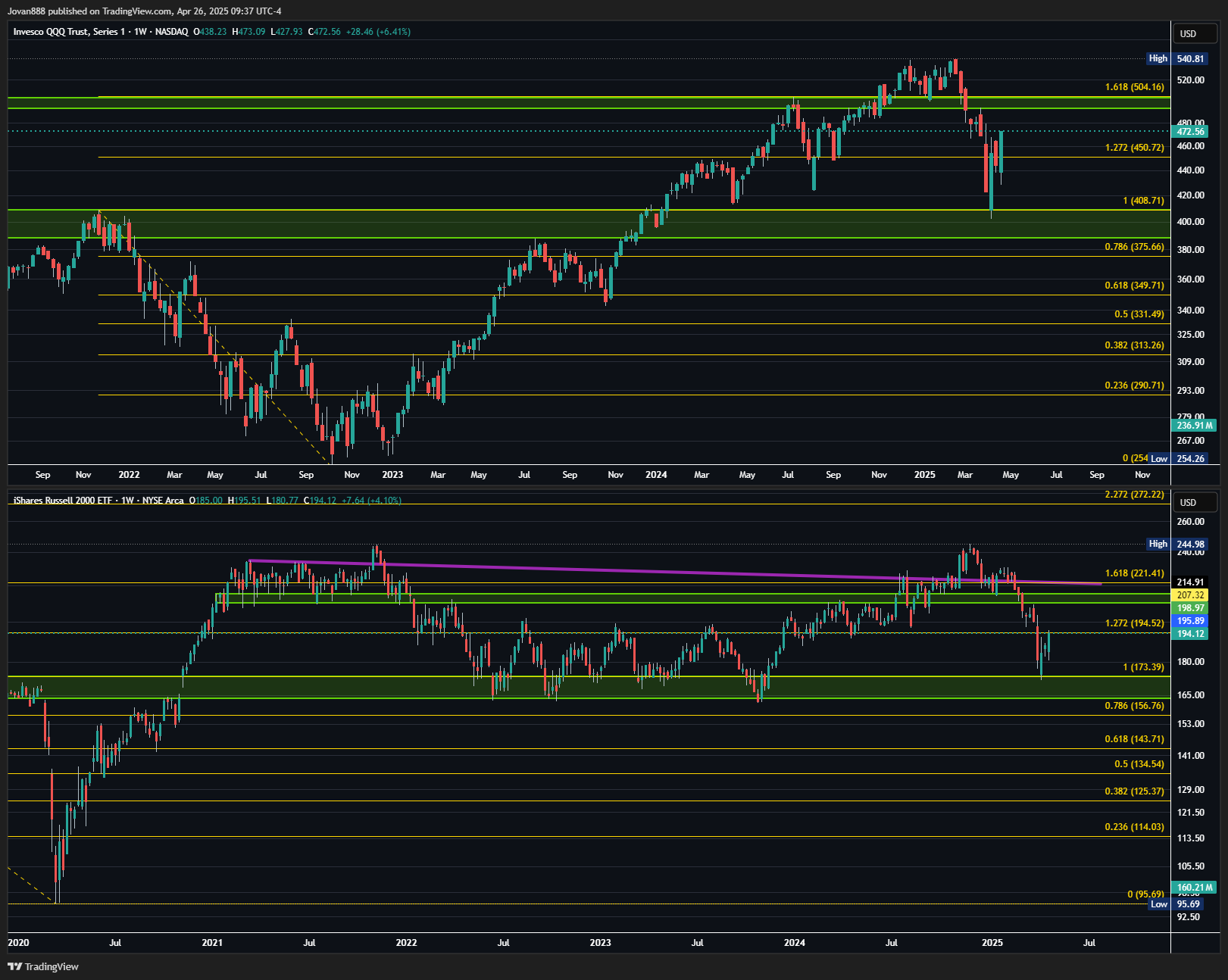This screenshot has width=1228, height=980.
Task: Click the 2024 marker on QQQ time axis
Action: click(x=656, y=475)
